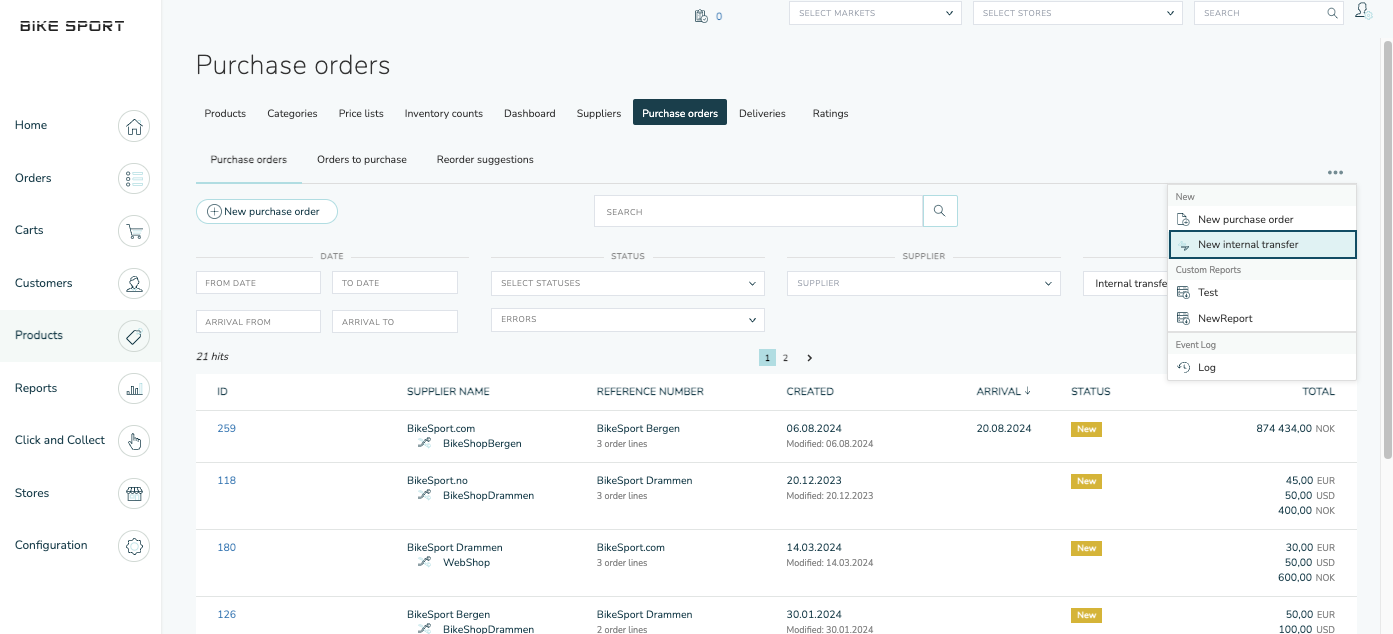Click the Supplier Name column header
Screen dimensions: 1393x634
click(x=448, y=391)
